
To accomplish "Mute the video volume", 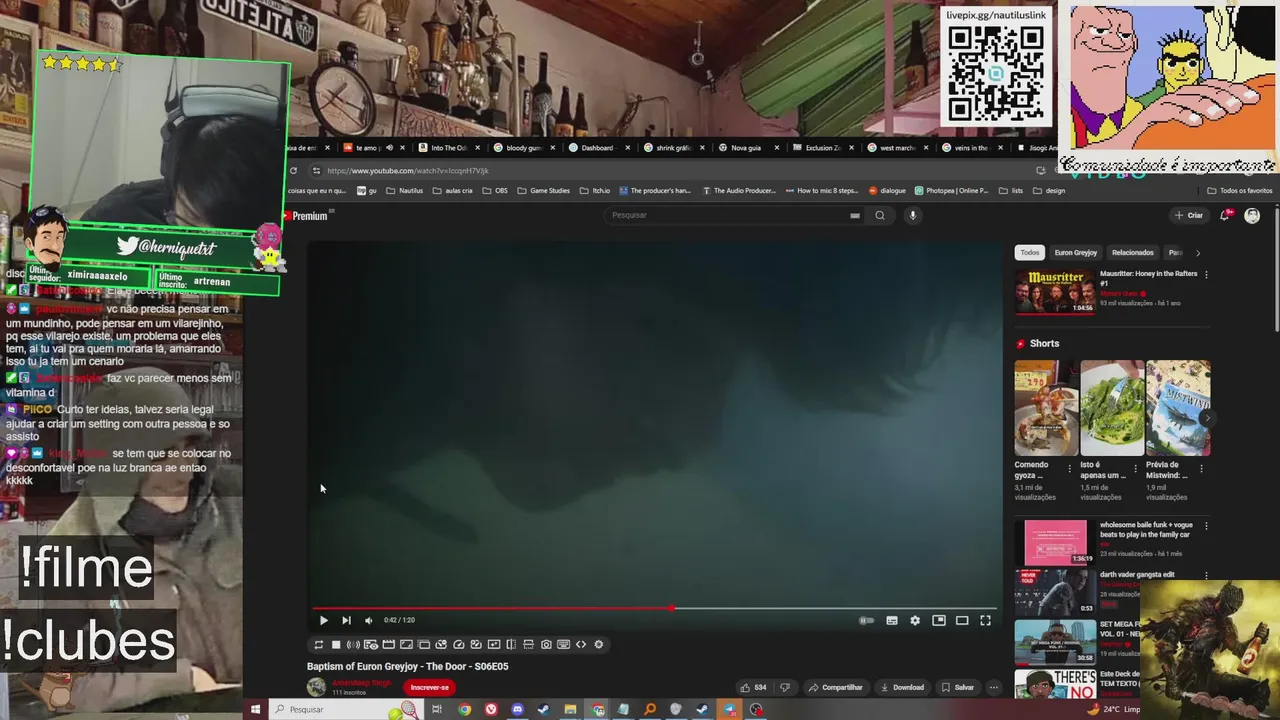I will click(368, 620).
